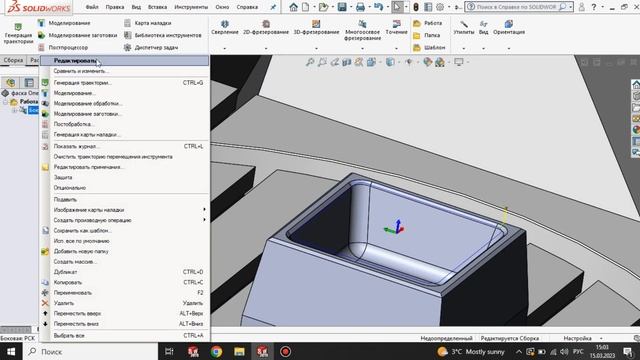This screenshot has height=360, width=640.
Task: Choose Сравнить и изменить in context menu
Action: pos(124,71)
